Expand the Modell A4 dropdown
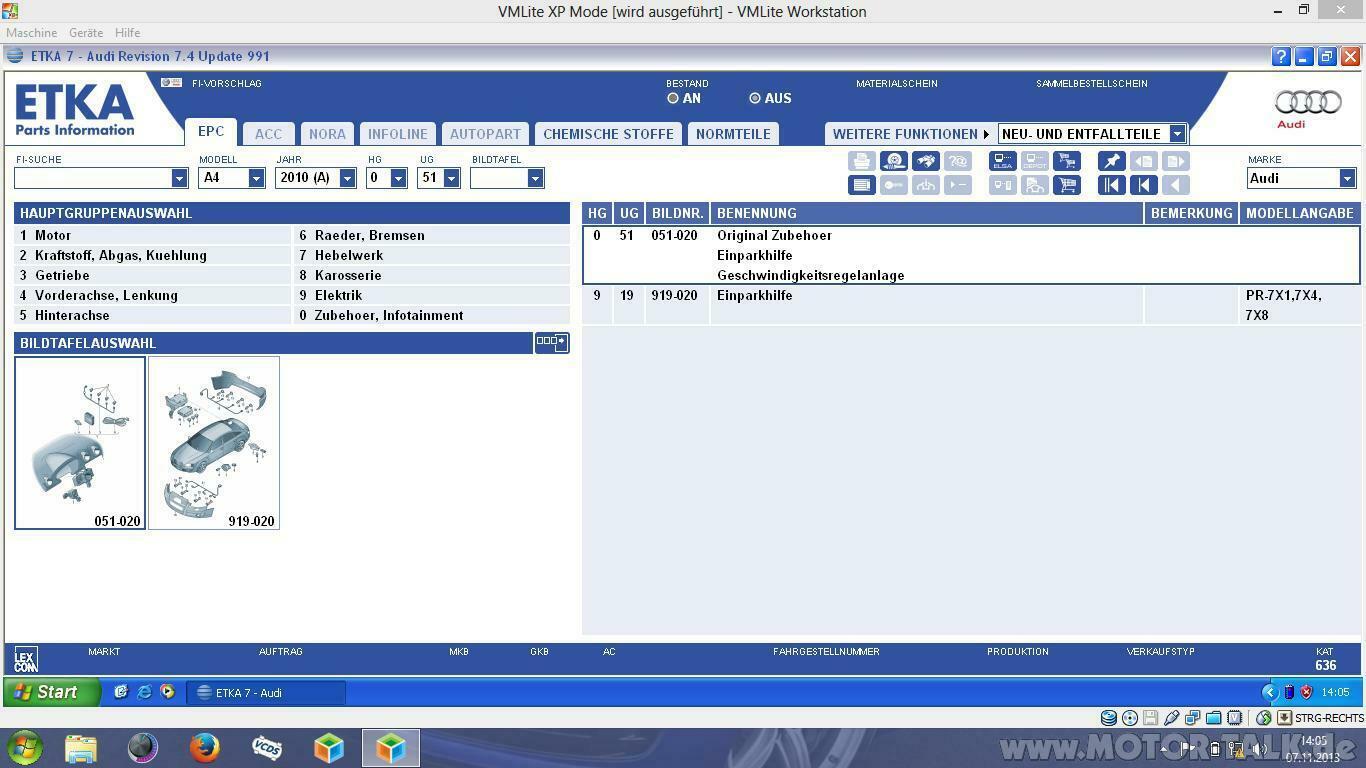1366x768 pixels. pyautogui.click(x=256, y=178)
